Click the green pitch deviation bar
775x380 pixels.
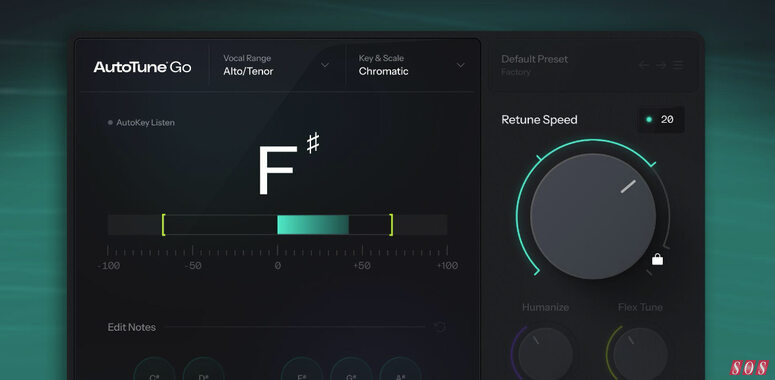point(313,225)
